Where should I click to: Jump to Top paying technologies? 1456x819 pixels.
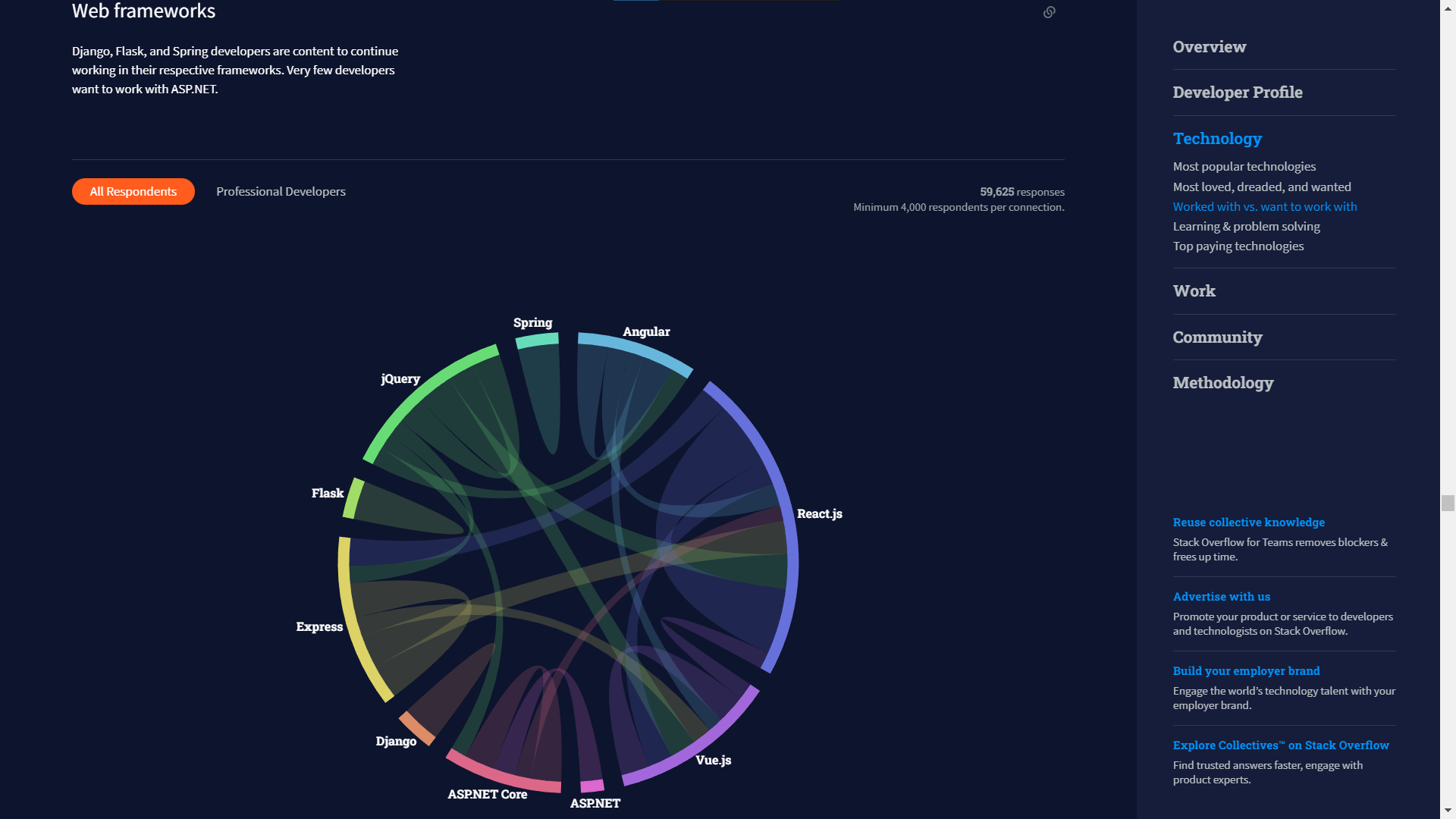tap(1238, 246)
